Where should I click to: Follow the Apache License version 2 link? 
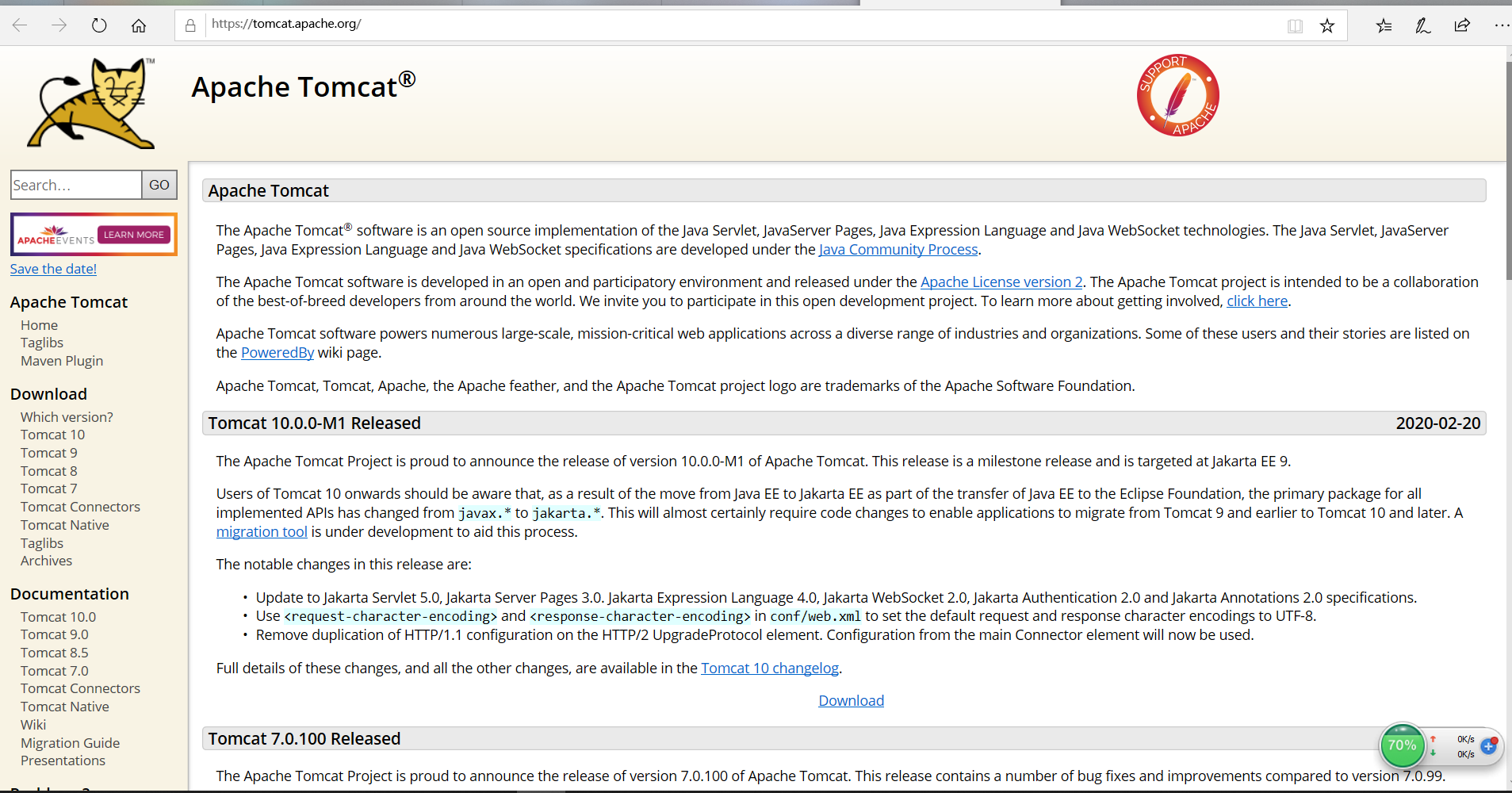point(1001,282)
